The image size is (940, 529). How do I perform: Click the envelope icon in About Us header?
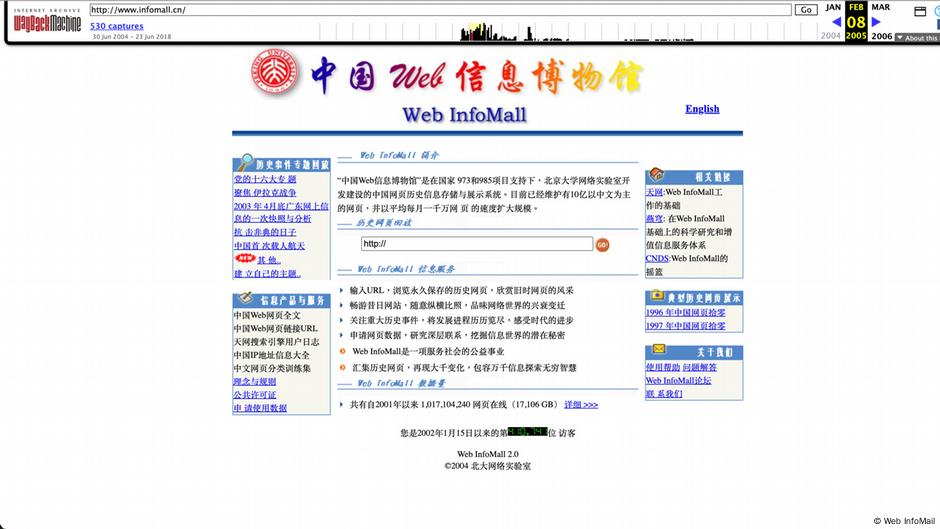click(658, 350)
